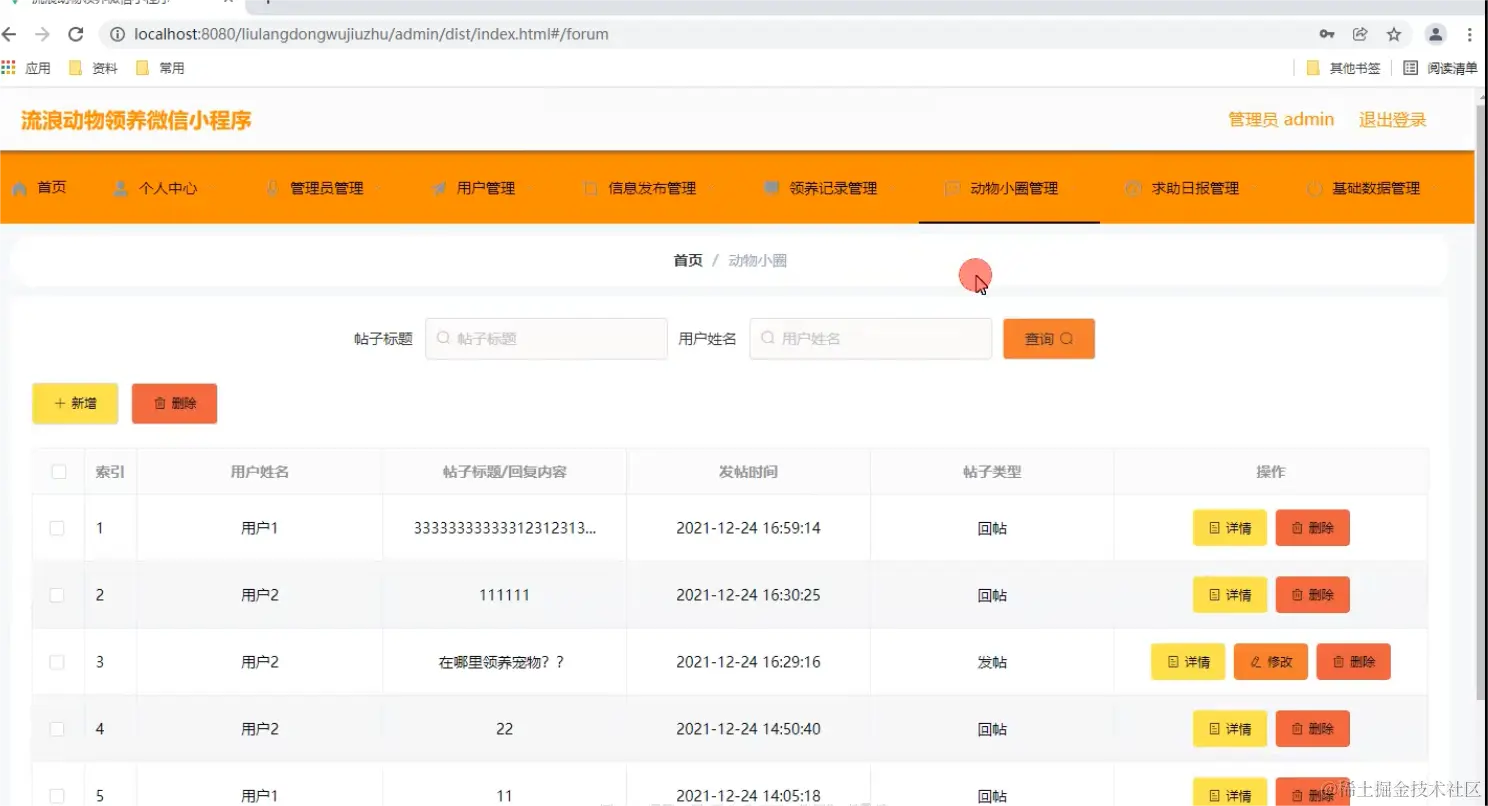Open the Chrome profile avatar

[x=1436, y=34]
